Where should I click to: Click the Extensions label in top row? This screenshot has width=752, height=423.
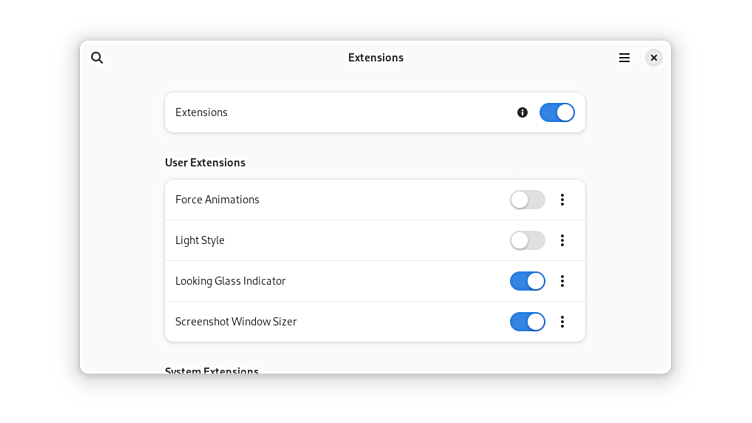coord(201,113)
